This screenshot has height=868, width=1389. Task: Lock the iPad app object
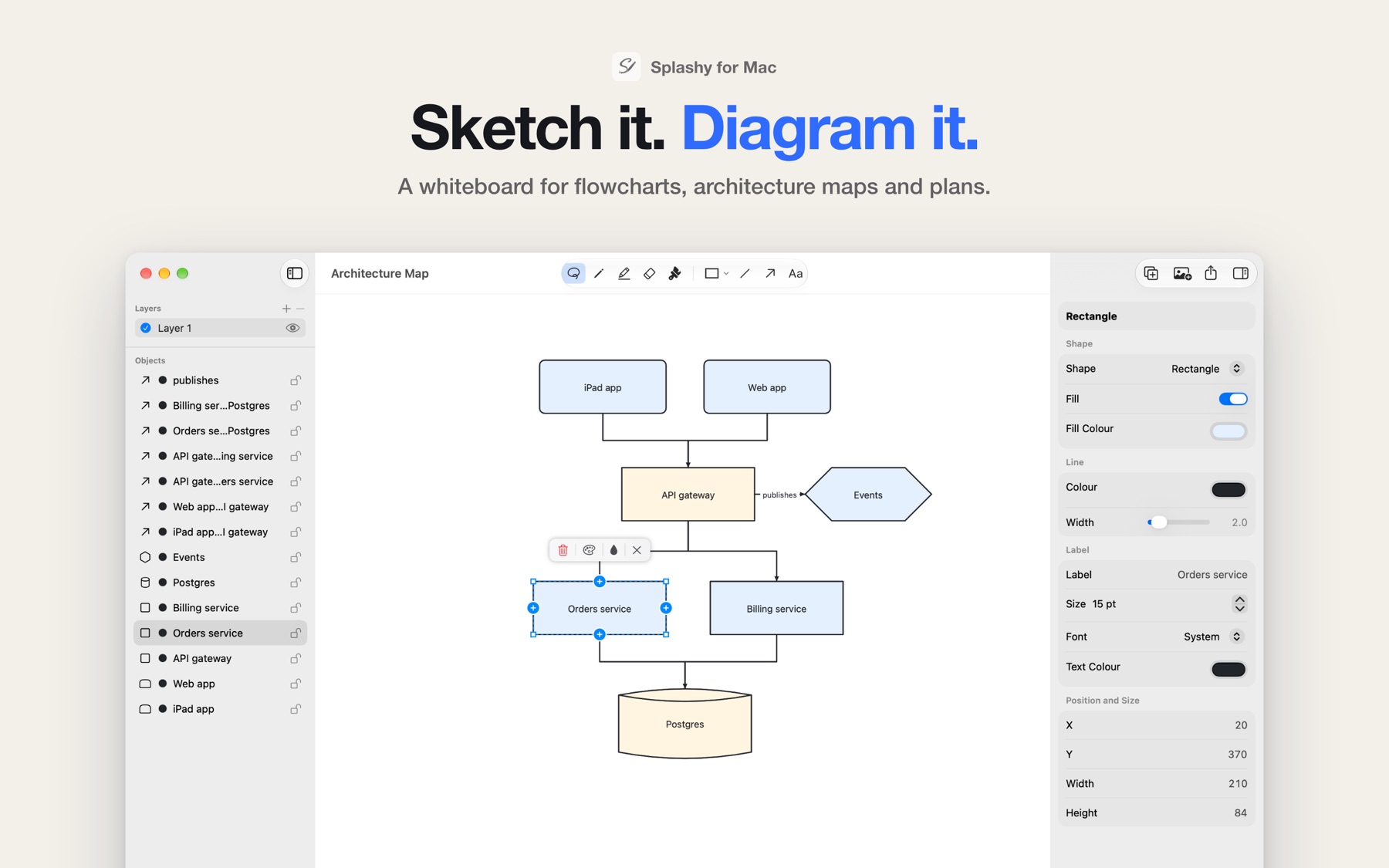[x=296, y=709]
